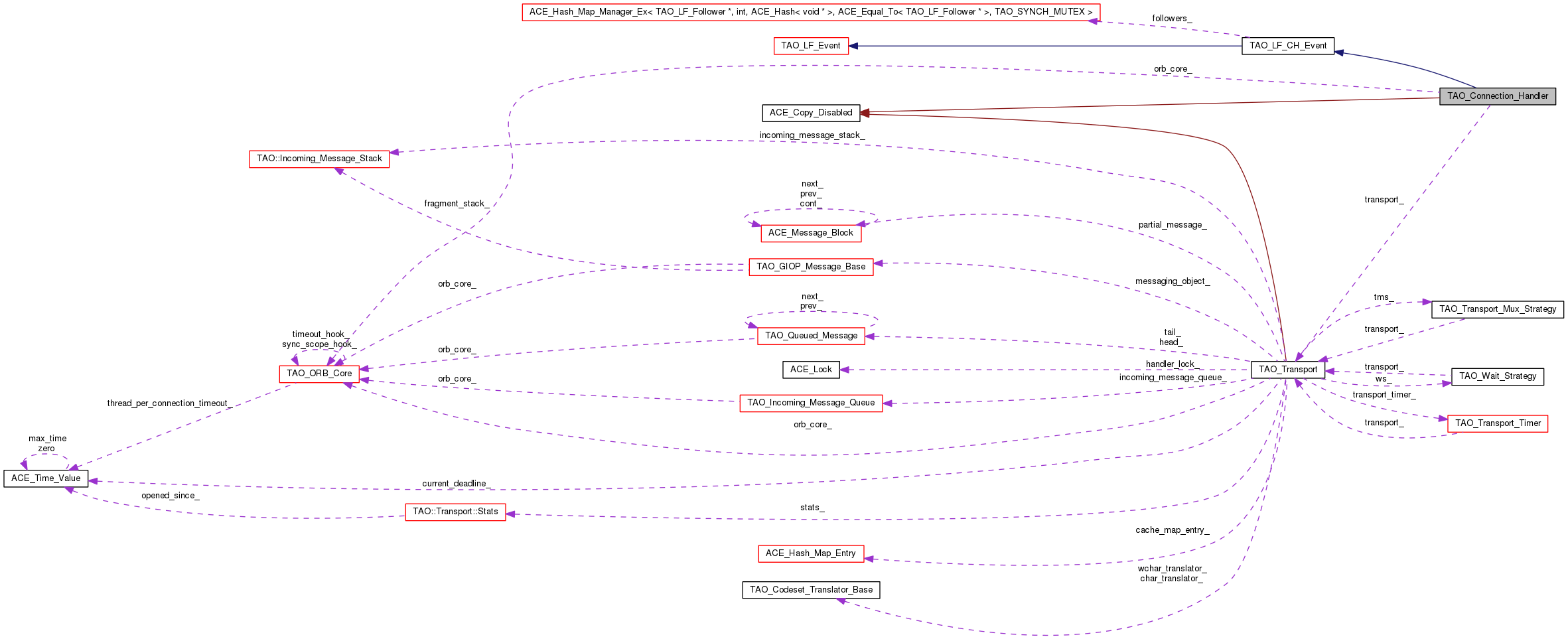
Task: Click the fragment_stack_ edge label
Action: [x=457, y=204]
